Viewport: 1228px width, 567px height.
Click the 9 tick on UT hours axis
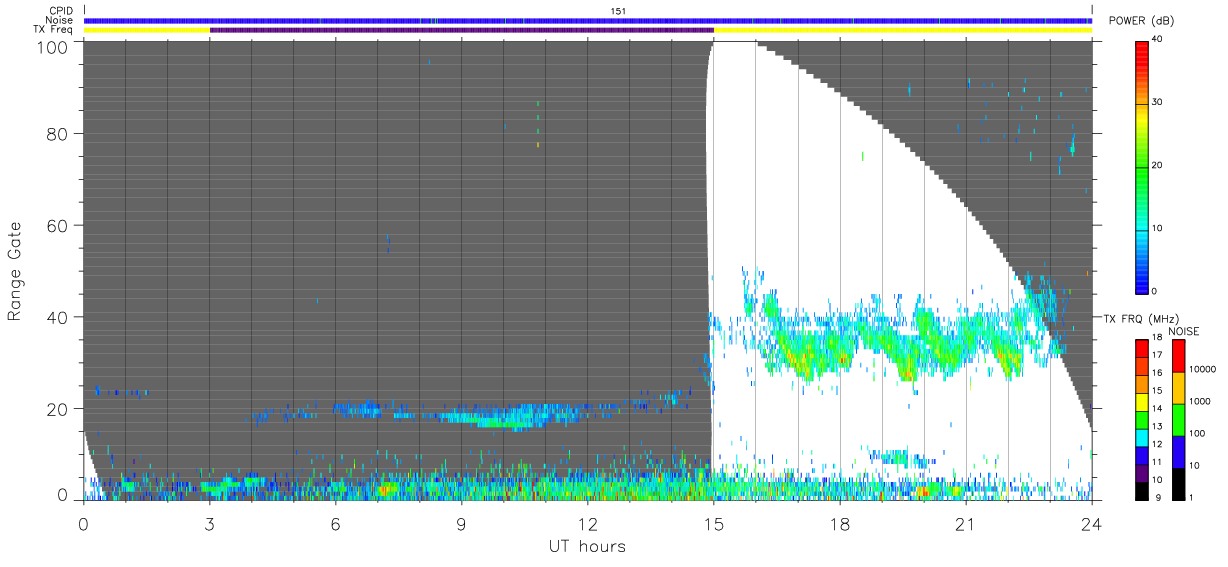(x=461, y=524)
